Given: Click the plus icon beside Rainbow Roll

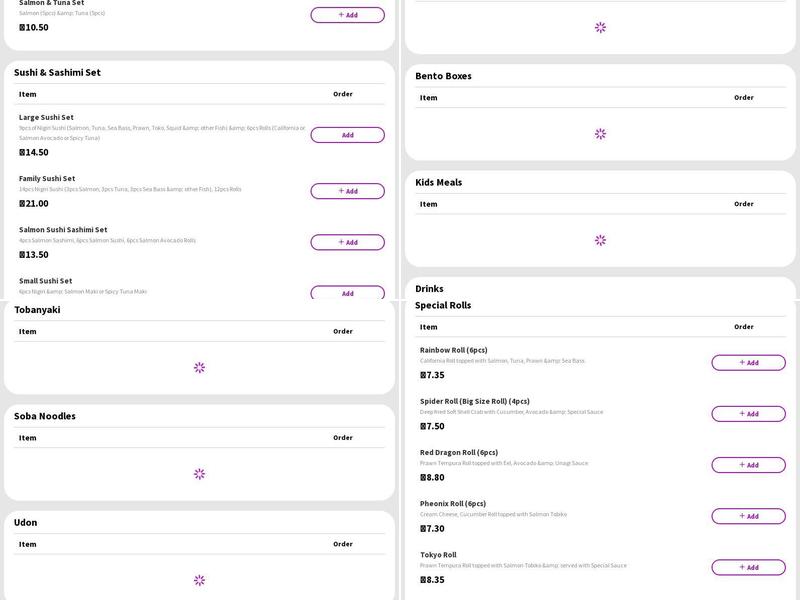Looking at the screenshot, I should coord(742,363).
